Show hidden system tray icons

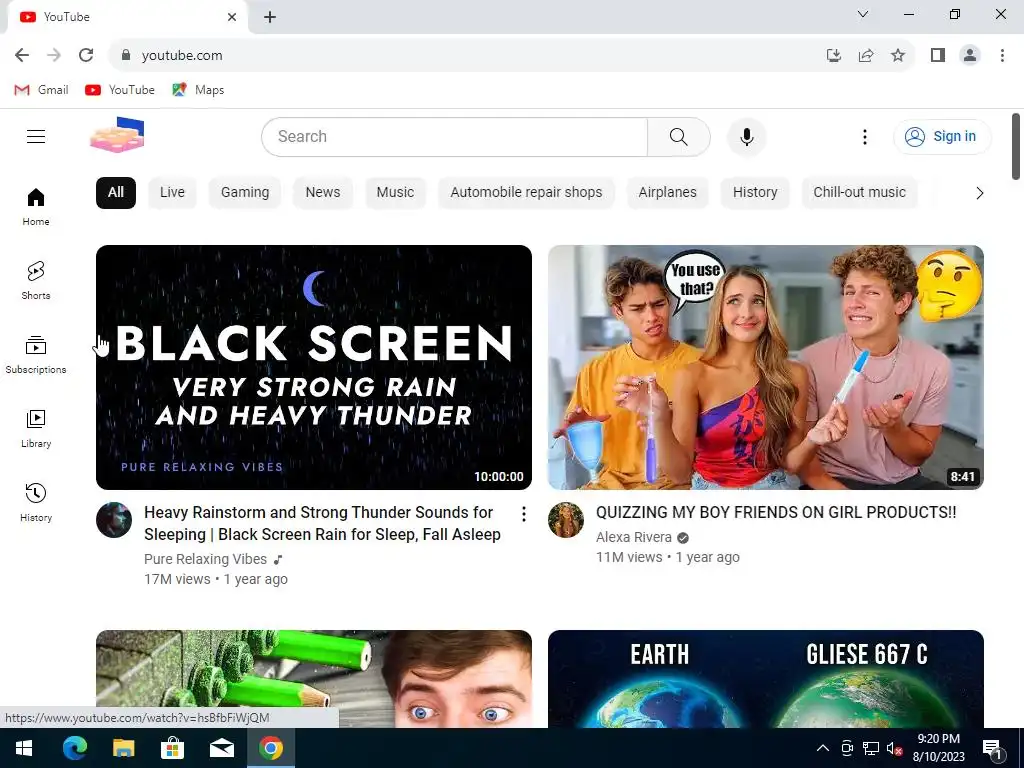823,748
